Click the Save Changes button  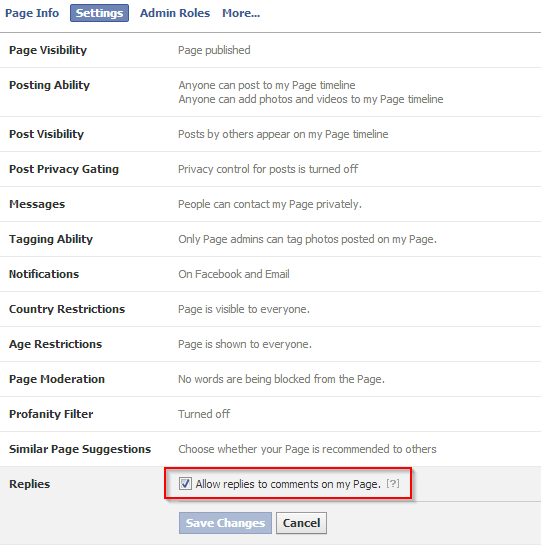tap(225, 523)
